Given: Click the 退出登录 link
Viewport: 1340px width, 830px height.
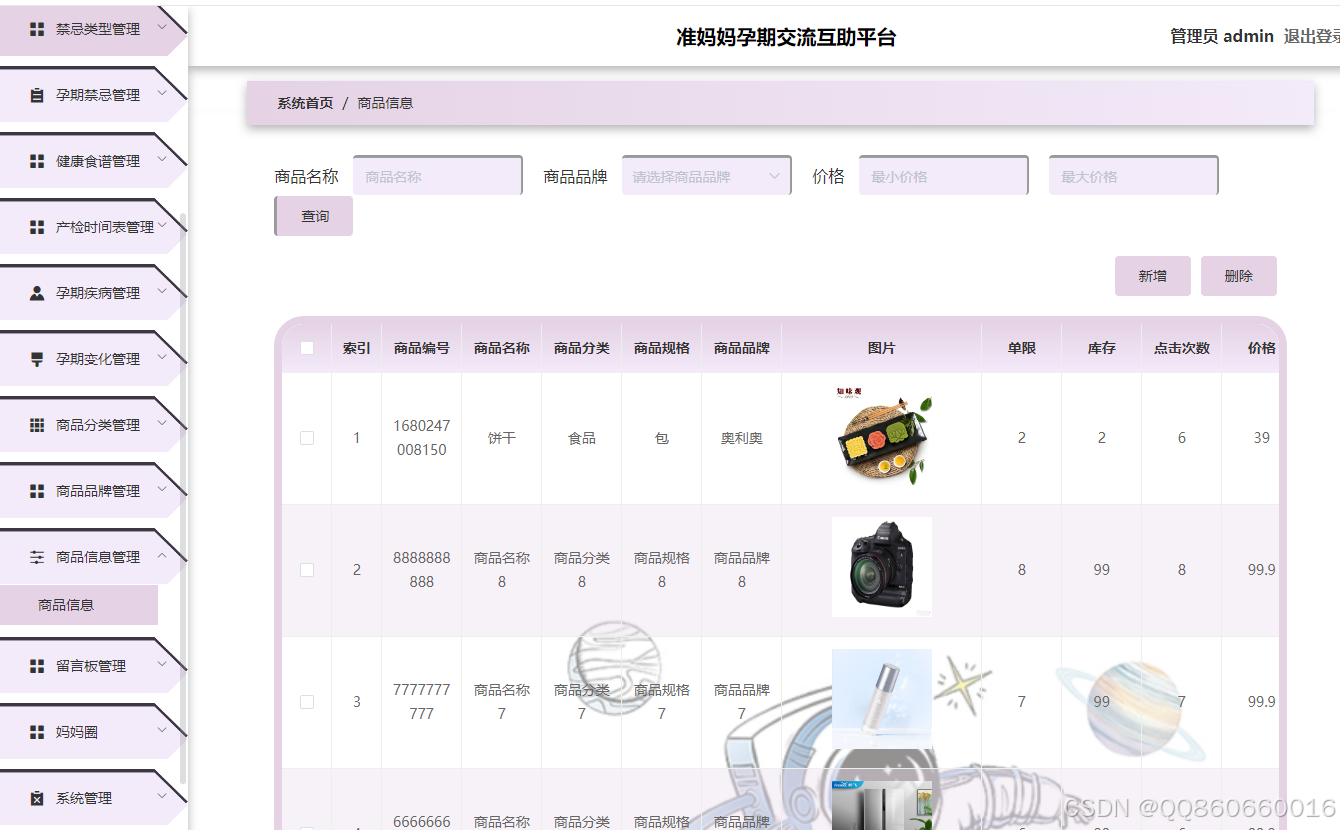Looking at the screenshot, I should (1312, 36).
